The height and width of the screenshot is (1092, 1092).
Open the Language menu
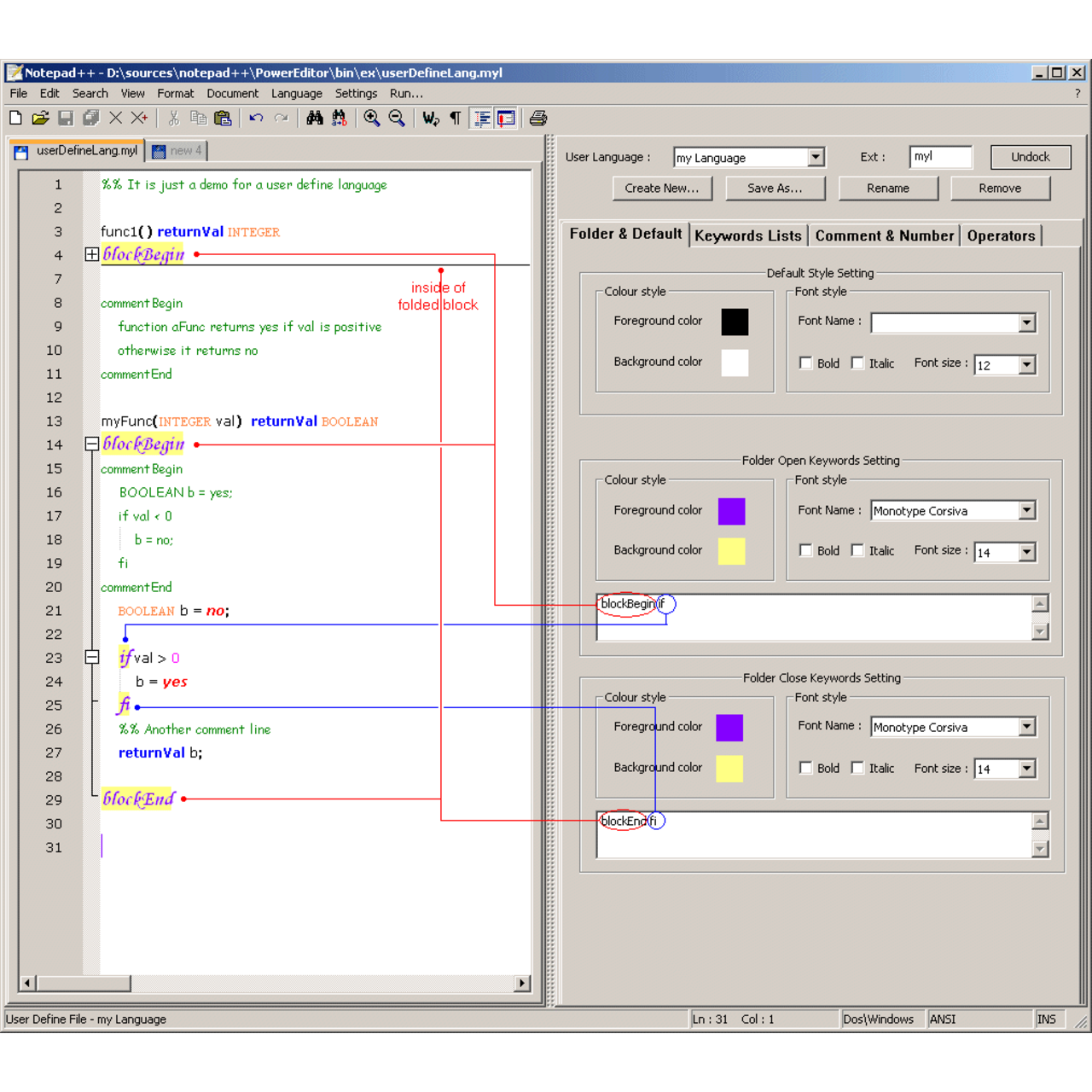pos(296,94)
